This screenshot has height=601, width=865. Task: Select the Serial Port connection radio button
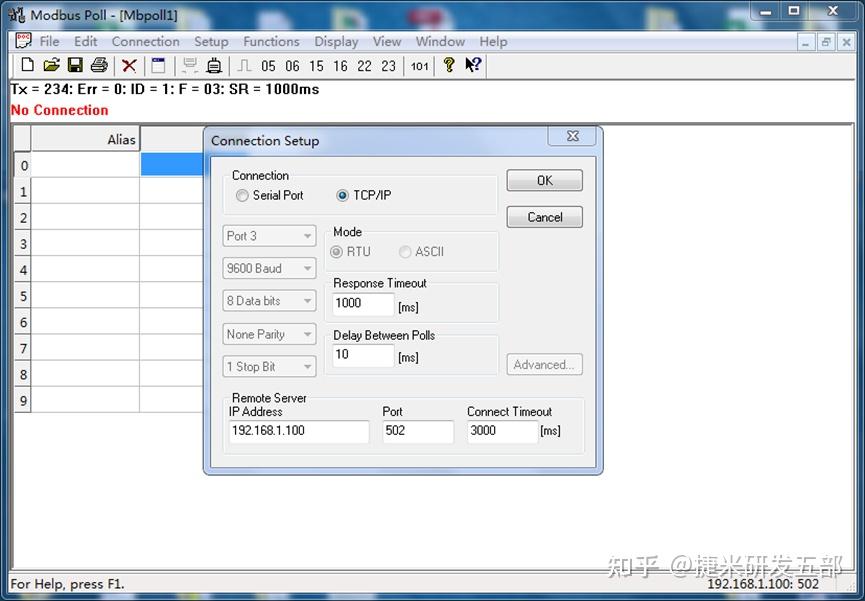[x=241, y=196]
